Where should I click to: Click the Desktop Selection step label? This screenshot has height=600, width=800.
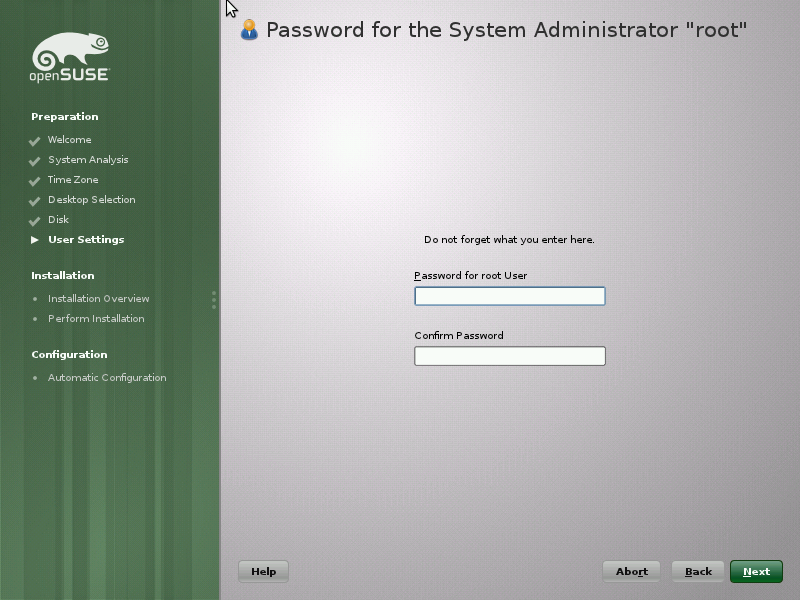(92, 199)
